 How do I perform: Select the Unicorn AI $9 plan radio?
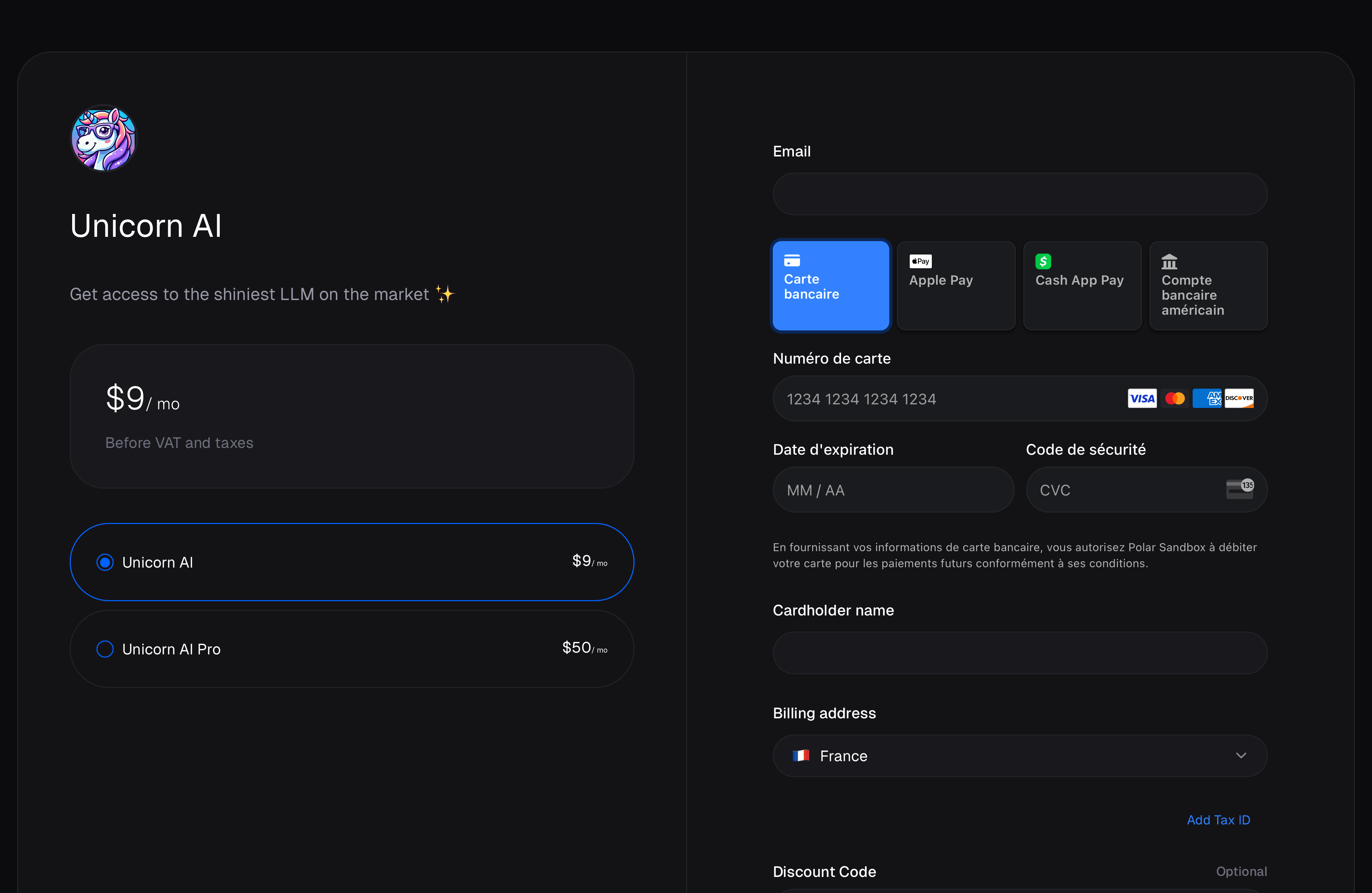[105, 562]
